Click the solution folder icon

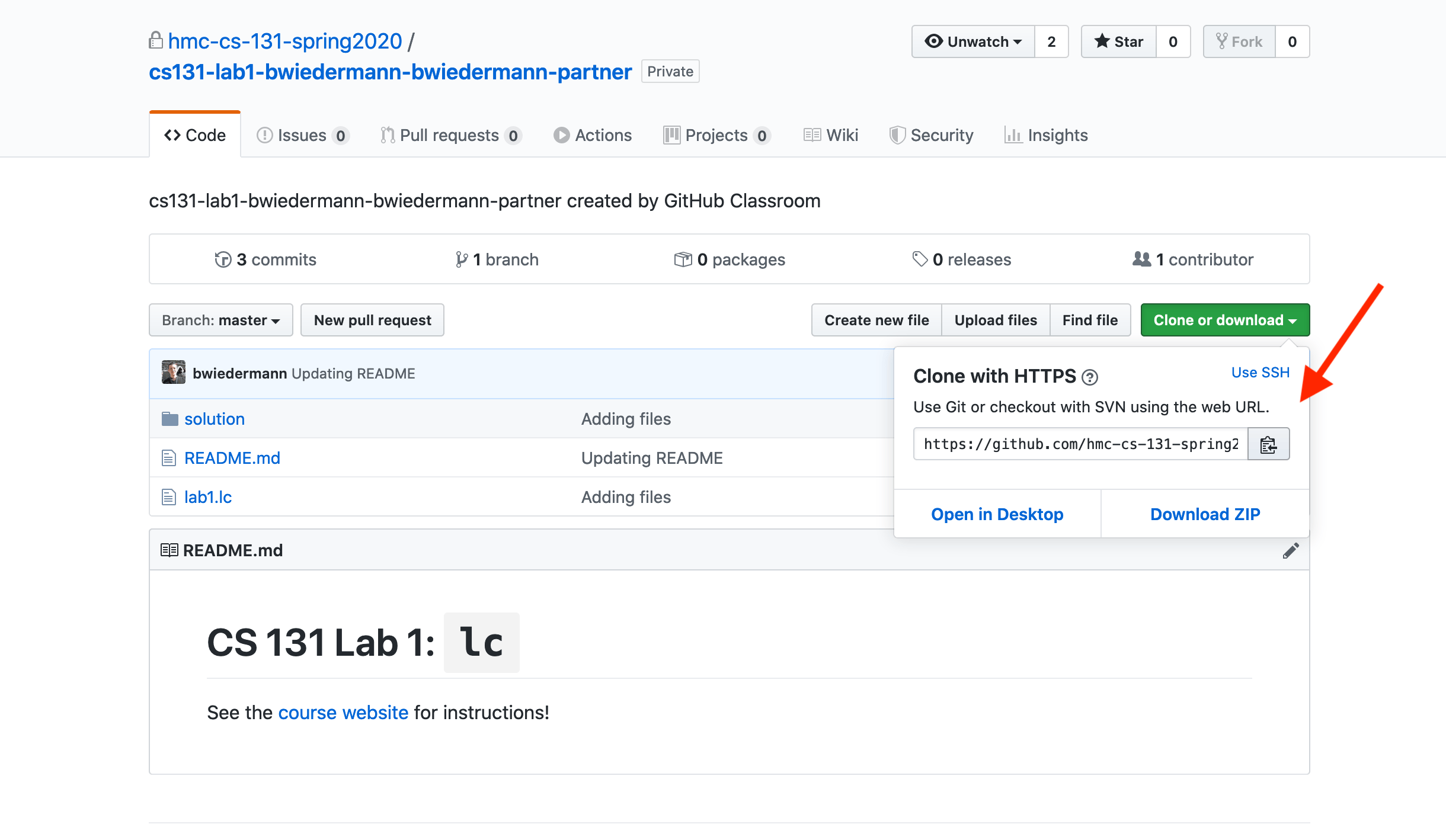[170, 419]
